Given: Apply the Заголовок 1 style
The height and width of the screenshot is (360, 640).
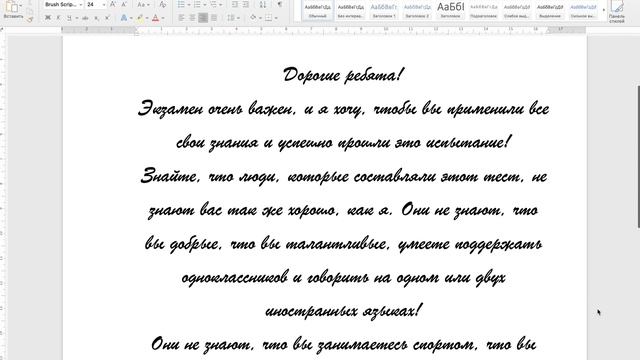Looking at the screenshot, I should (x=384, y=11).
